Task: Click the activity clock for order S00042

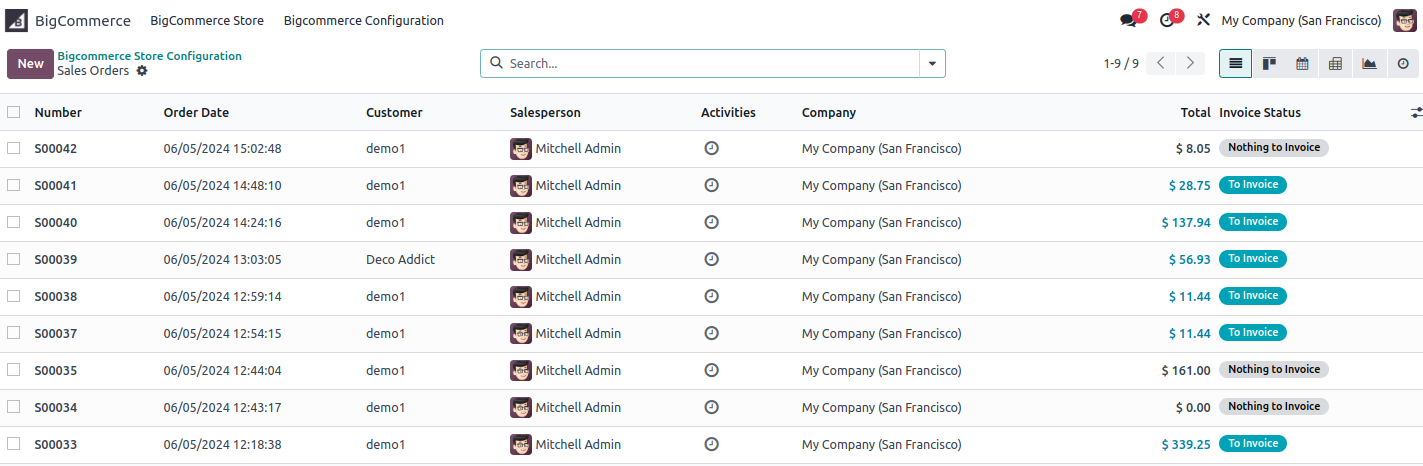Action: pos(711,148)
